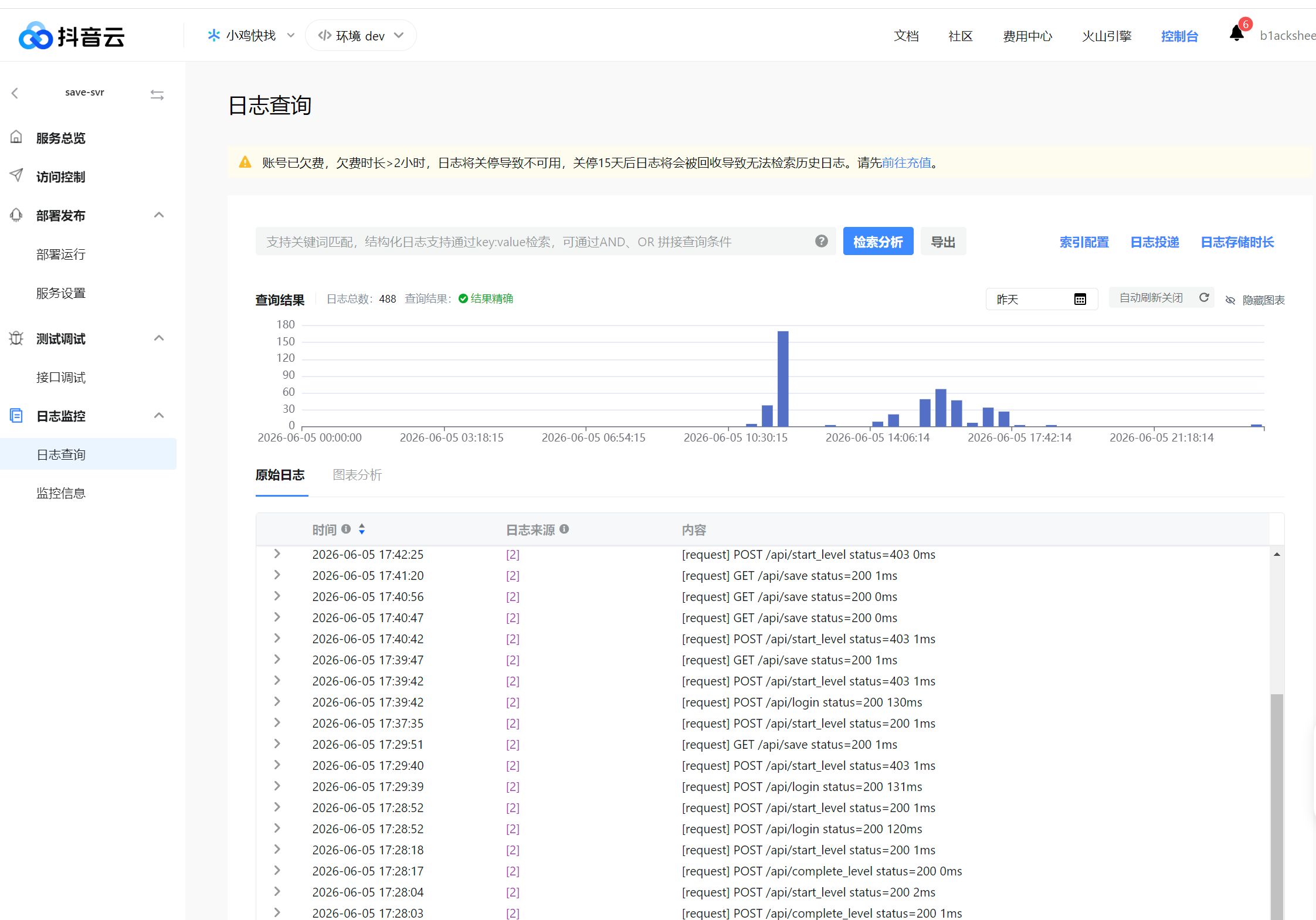Click the 检索分析 search button
The width and height of the screenshot is (1316, 920).
[x=878, y=241]
